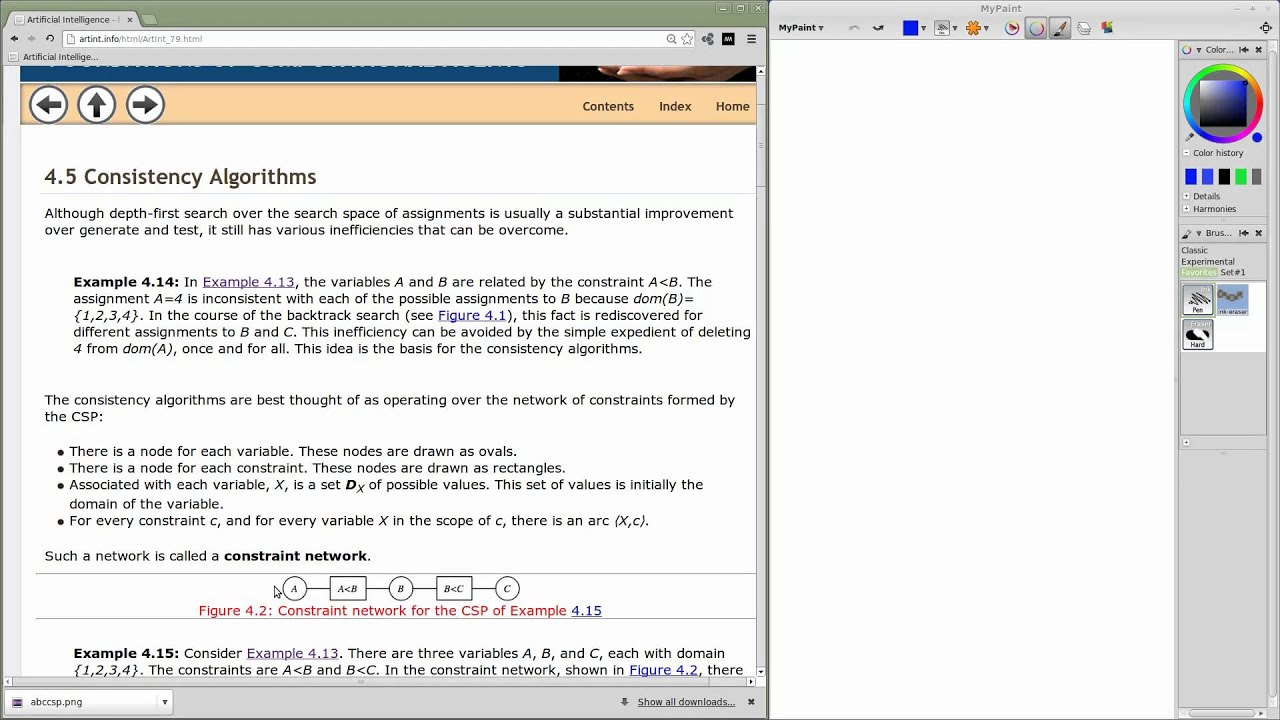This screenshot has height=720, width=1280.
Task: Open the layers panel icon in MyPaint
Action: pyautogui.click(x=1084, y=28)
